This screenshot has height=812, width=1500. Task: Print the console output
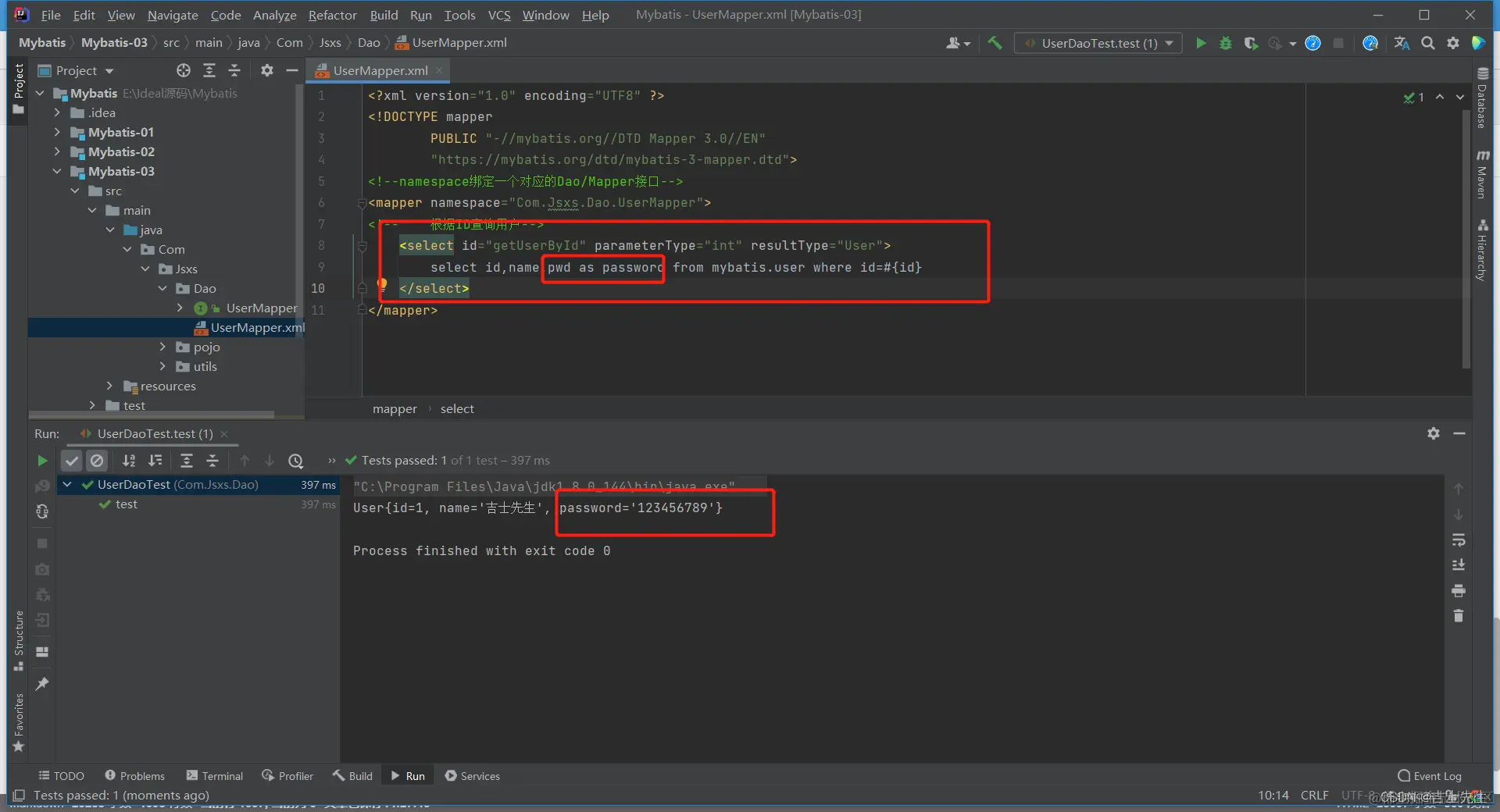[x=1459, y=591]
